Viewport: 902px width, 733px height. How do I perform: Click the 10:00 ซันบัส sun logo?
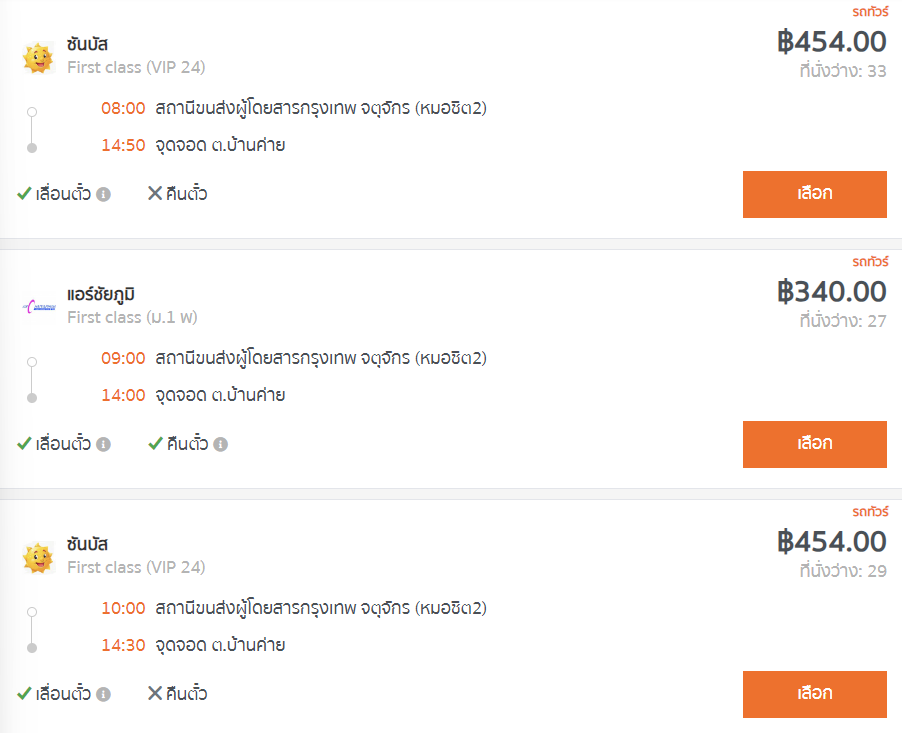[x=38, y=558]
